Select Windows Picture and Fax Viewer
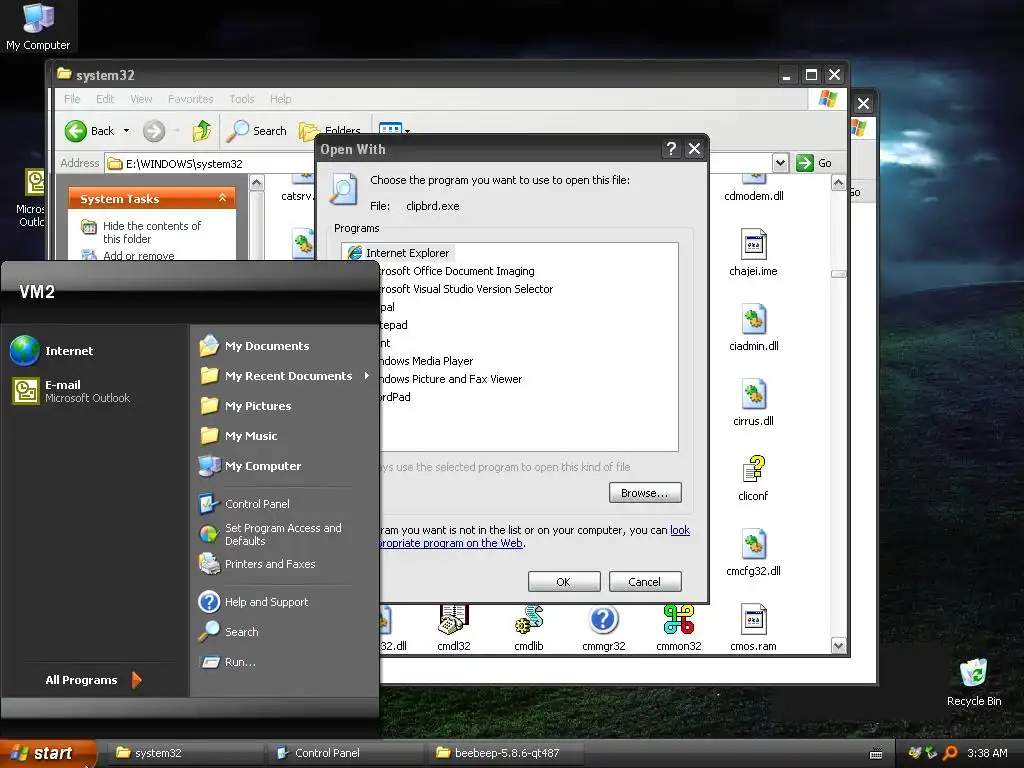This screenshot has height=768, width=1024. coord(451,379)
